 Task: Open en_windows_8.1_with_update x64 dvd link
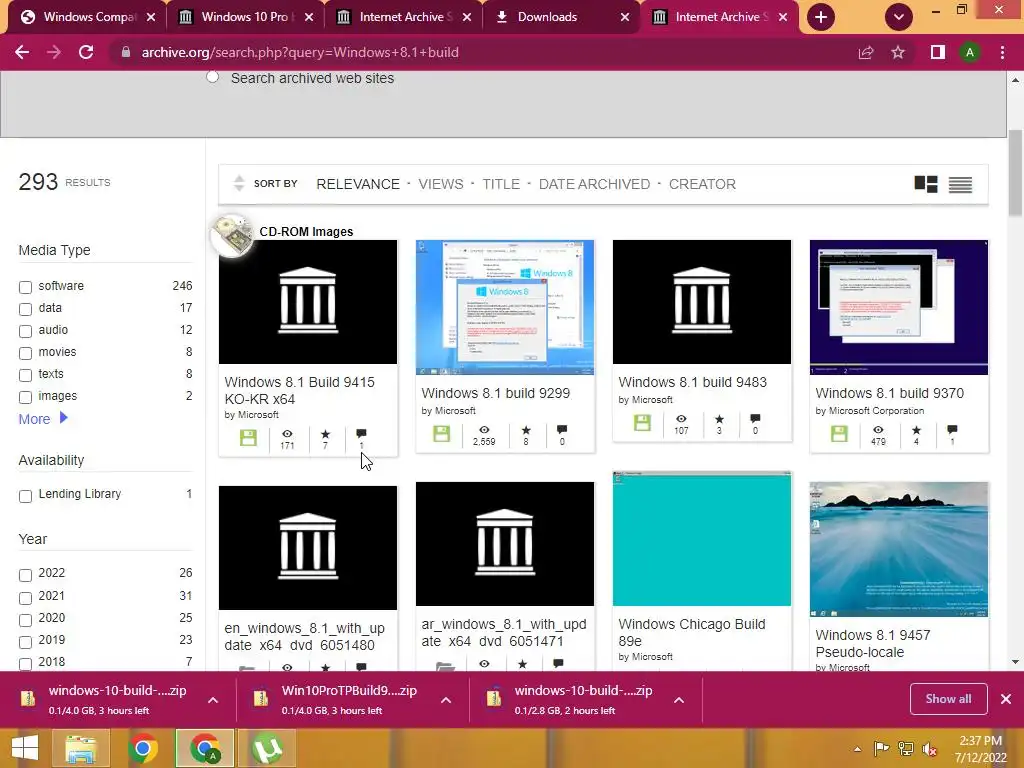(x=304, y=637)
